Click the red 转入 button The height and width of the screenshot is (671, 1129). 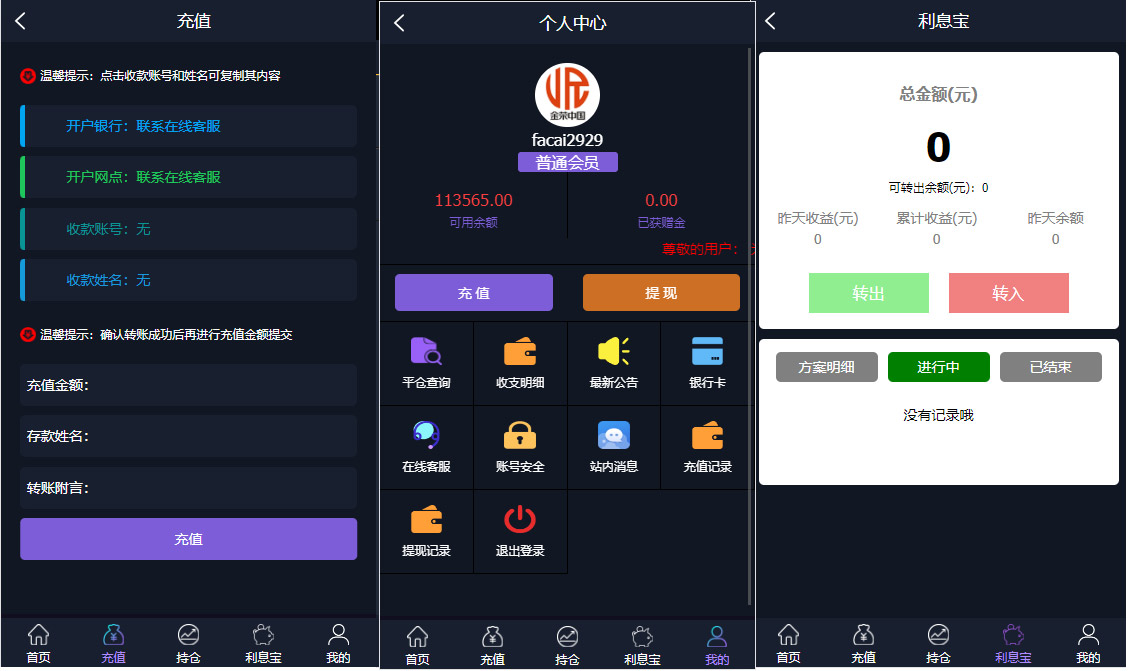point(1008,293)
